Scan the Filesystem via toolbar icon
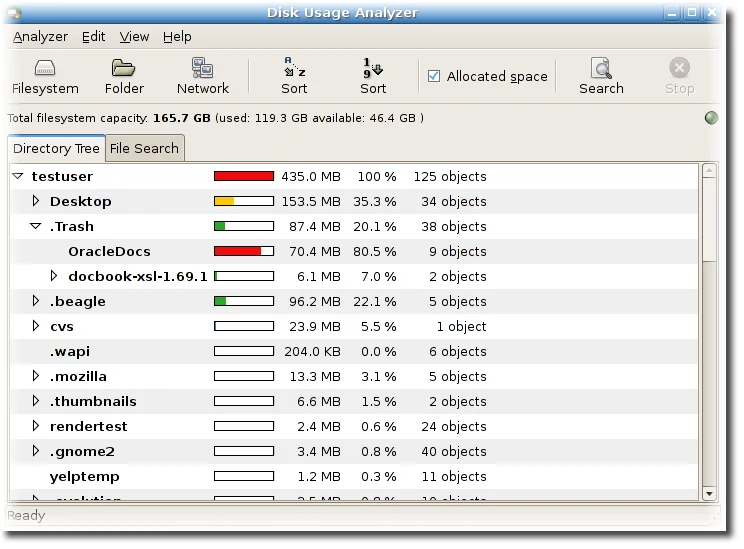The width and height of the screenshot is (744, 549). [45, 68]
